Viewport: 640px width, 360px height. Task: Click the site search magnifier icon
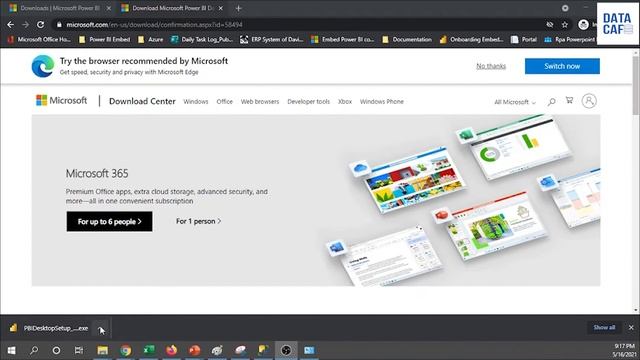pyautogui.click(x=551, y=101)
